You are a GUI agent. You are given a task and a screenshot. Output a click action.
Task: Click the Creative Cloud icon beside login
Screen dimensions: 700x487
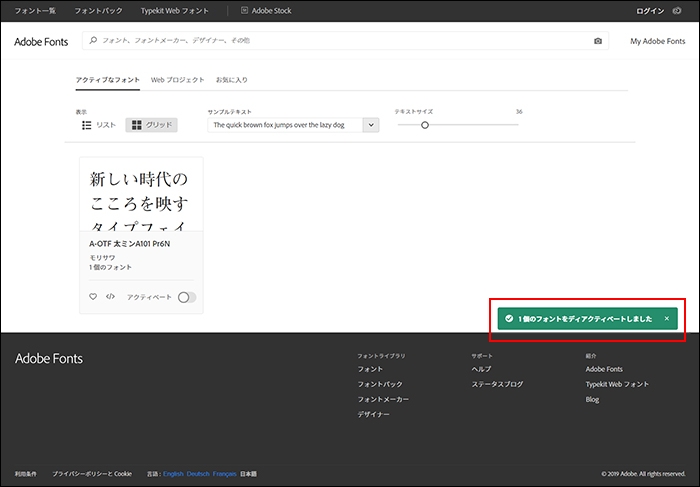point(677,11)
